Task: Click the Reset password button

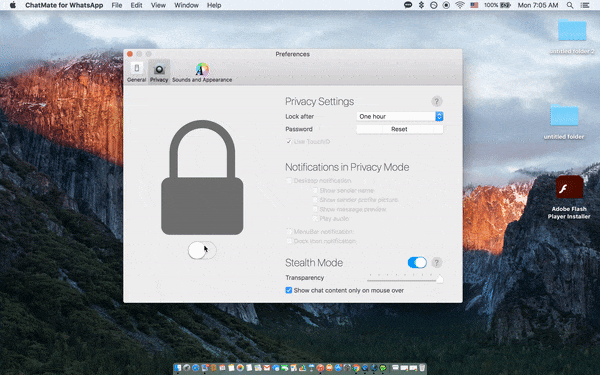Action: pos(399,129)
